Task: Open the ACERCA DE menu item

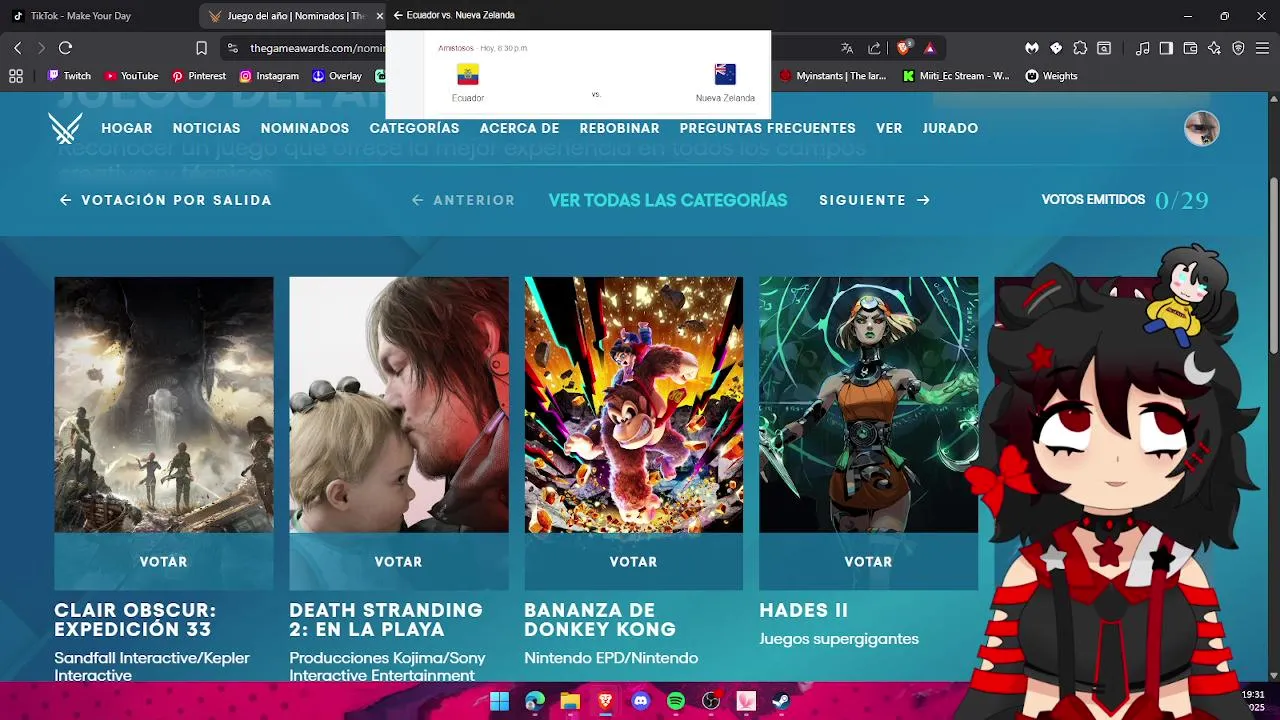Action: click(x=519, y=128)
